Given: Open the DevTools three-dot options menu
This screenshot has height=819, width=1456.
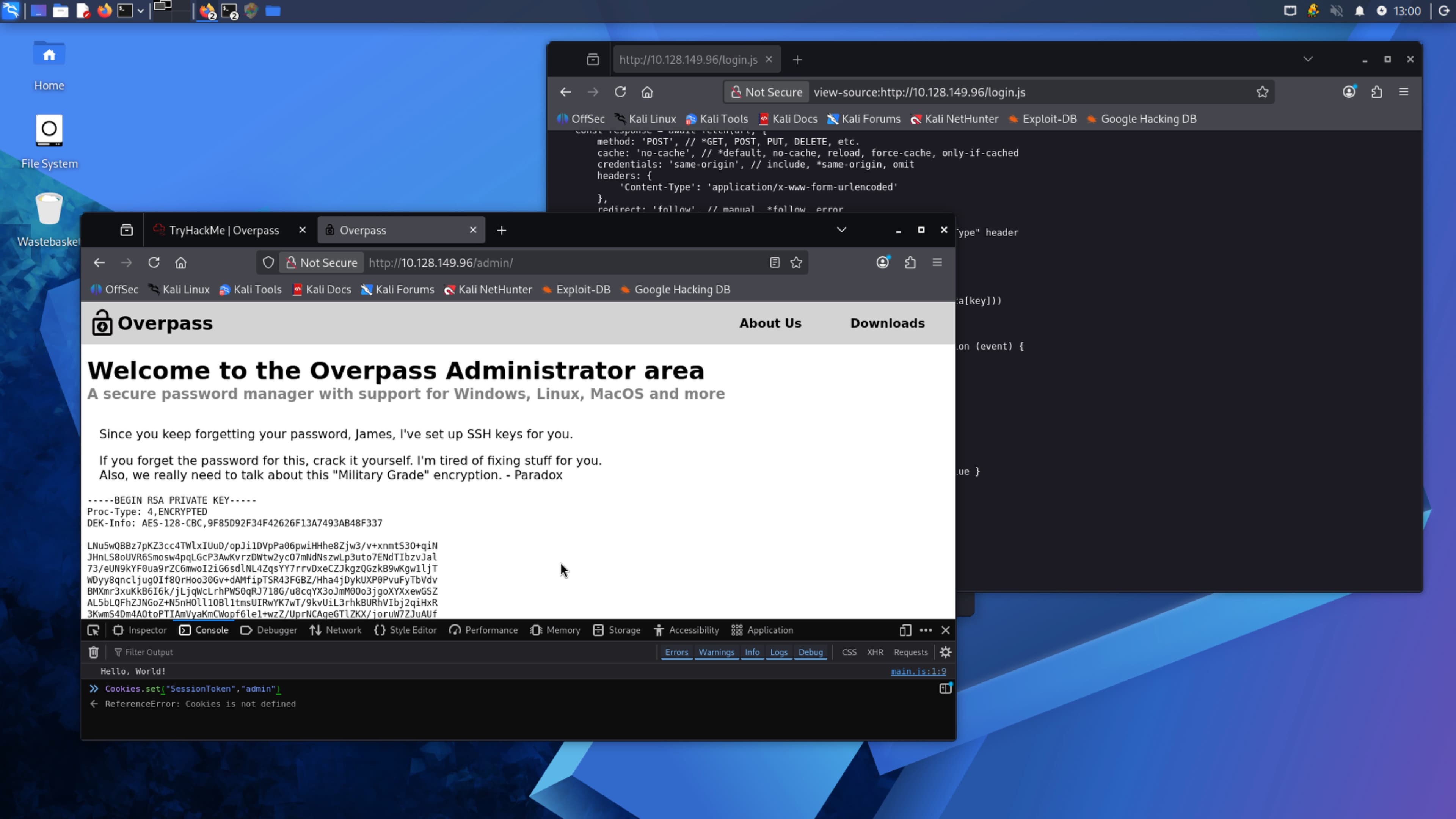Looking at the screenshot, I should (926, 630).
